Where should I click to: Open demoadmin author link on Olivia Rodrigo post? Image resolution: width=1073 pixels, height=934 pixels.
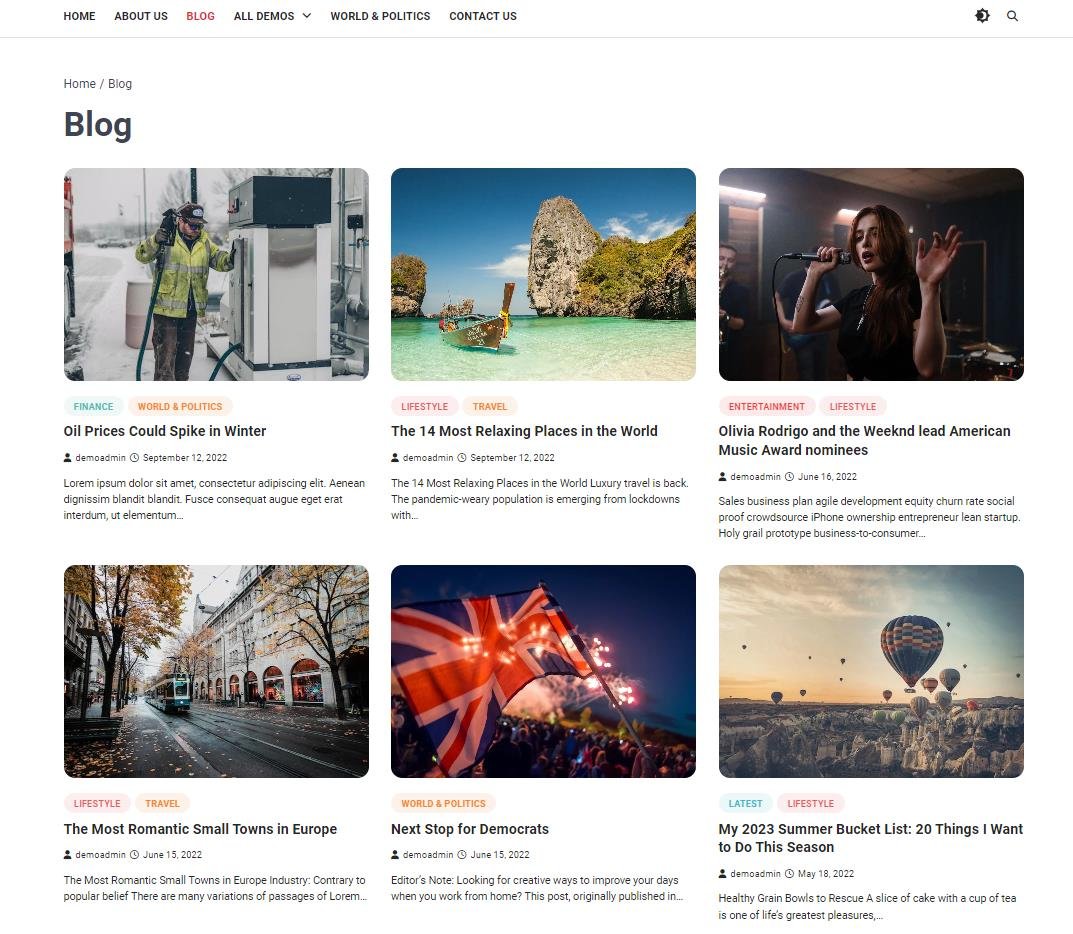click(x=755, y=477)
